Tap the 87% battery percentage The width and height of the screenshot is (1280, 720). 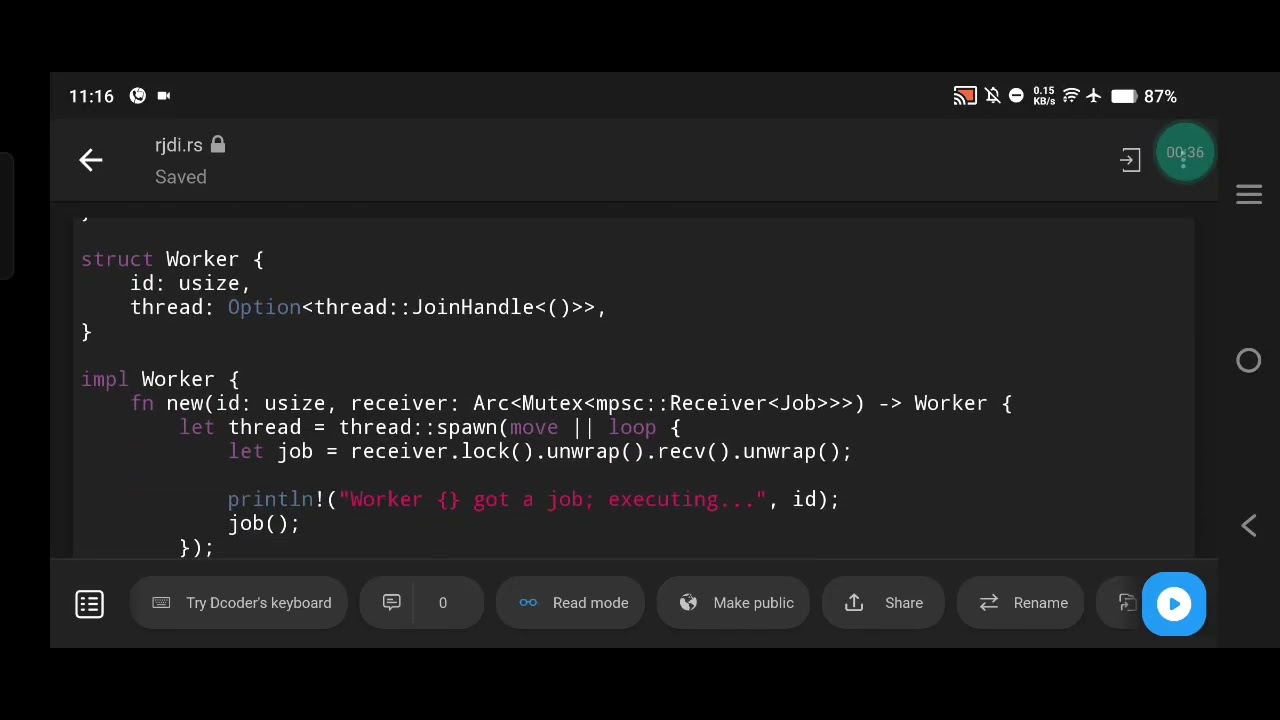1160,96
